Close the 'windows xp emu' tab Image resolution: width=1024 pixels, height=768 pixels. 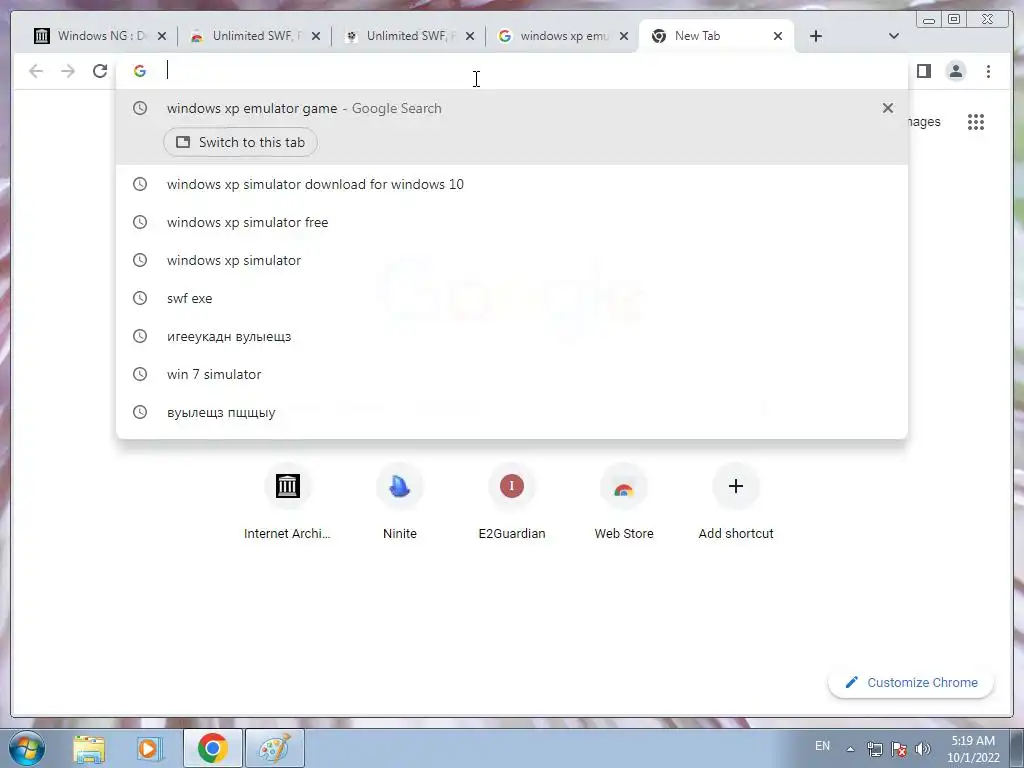click(624, 36)
